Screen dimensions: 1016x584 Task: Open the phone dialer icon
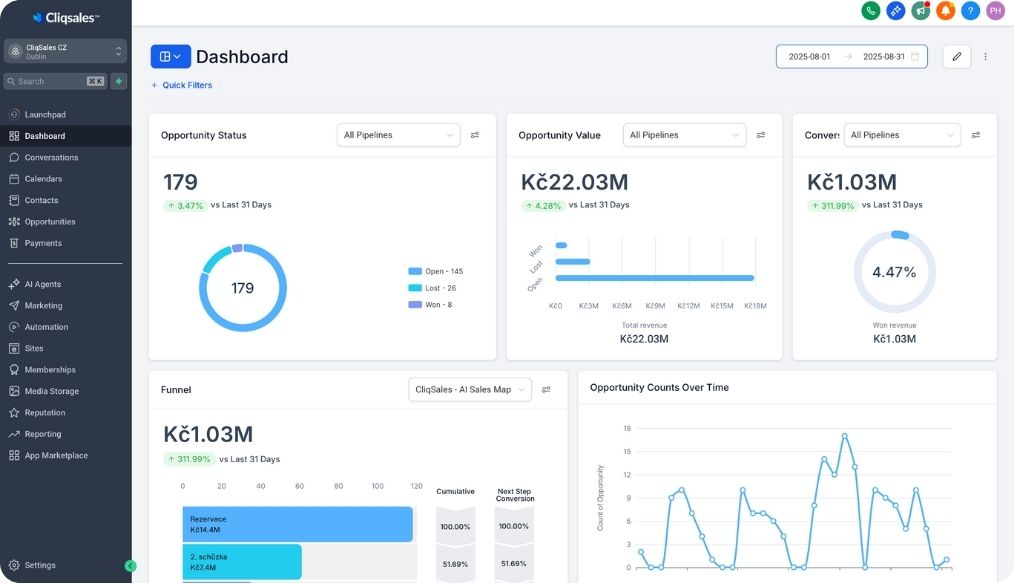(x=870, y=10)
